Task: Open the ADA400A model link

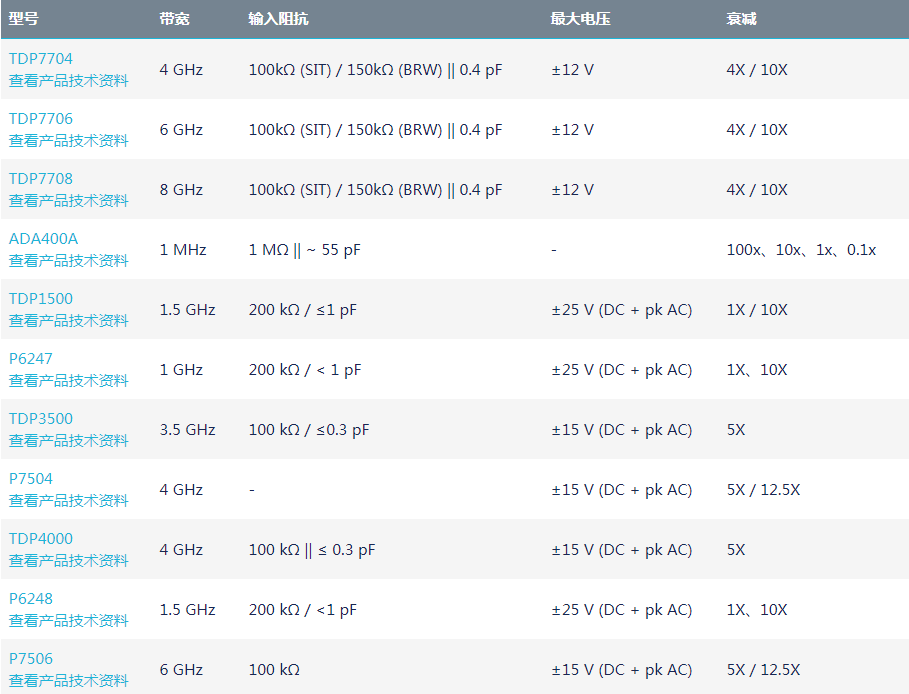Action: pyautogui.click(x=43, y=238)
